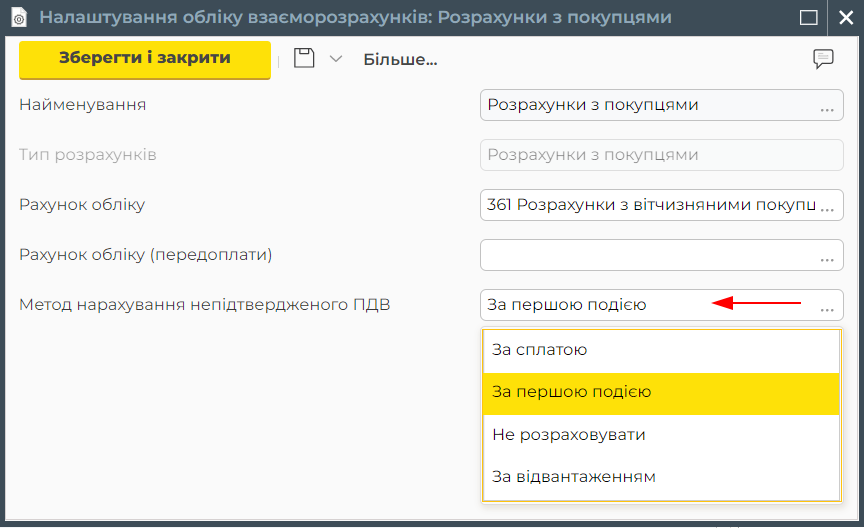Maximize the settings dialog window
864x528 pixels.
coord(809,17)
